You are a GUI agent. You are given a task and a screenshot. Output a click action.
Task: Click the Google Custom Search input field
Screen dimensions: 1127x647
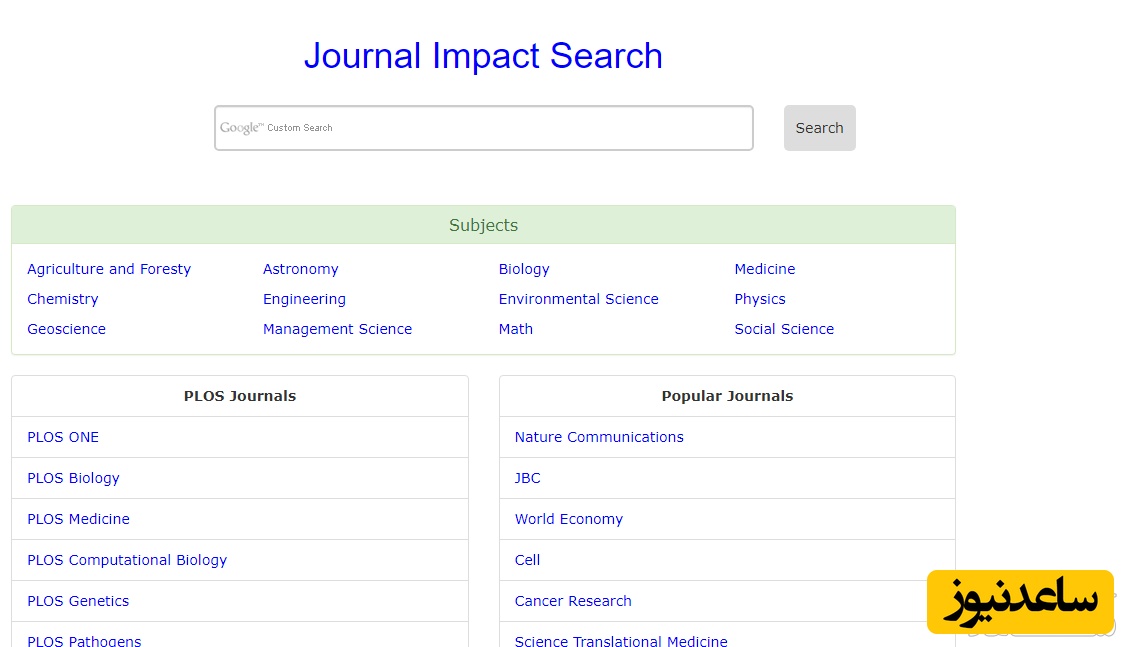(x=483, y=128)
